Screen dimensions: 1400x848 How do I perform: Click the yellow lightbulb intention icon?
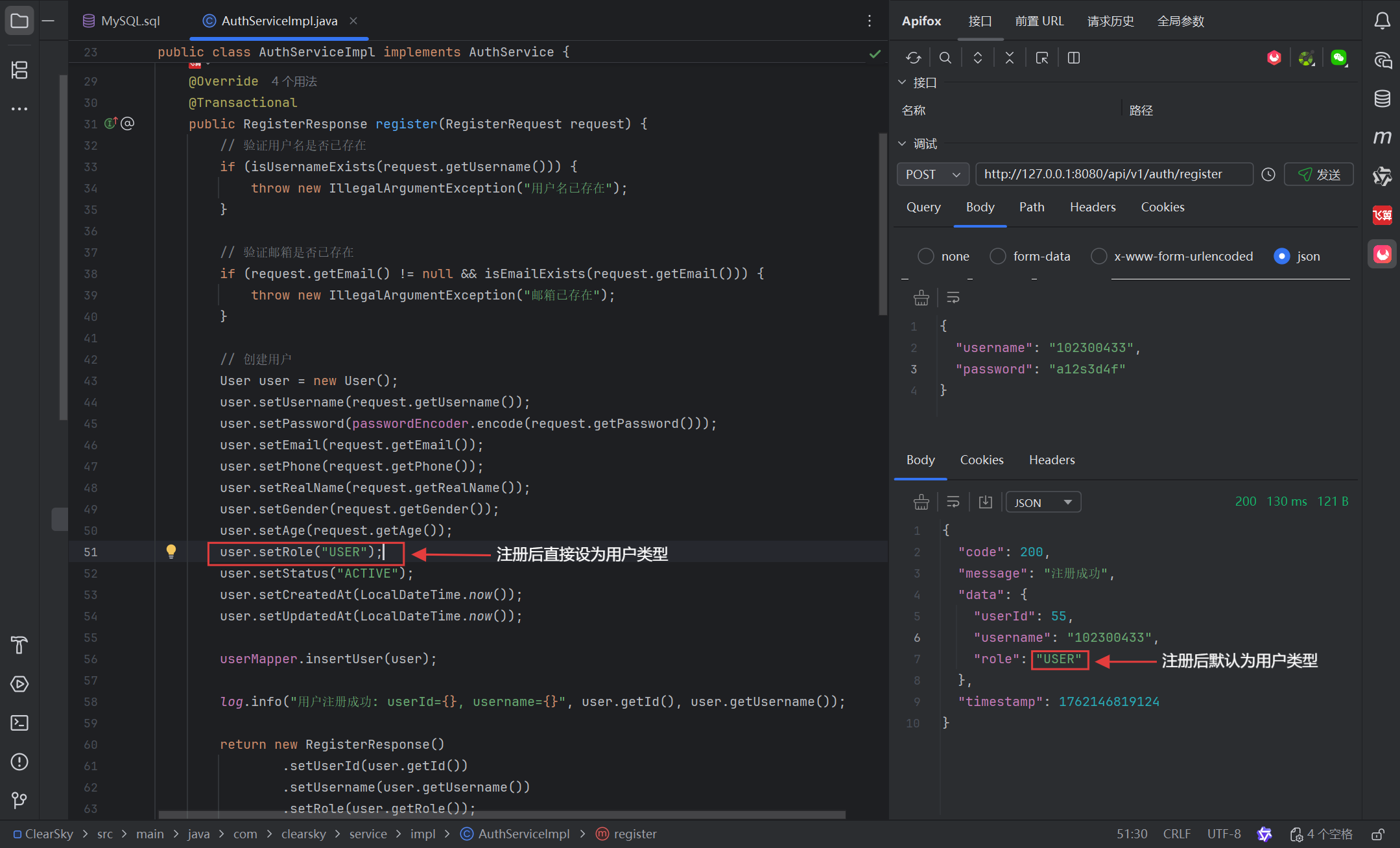(x=171, y=552)
